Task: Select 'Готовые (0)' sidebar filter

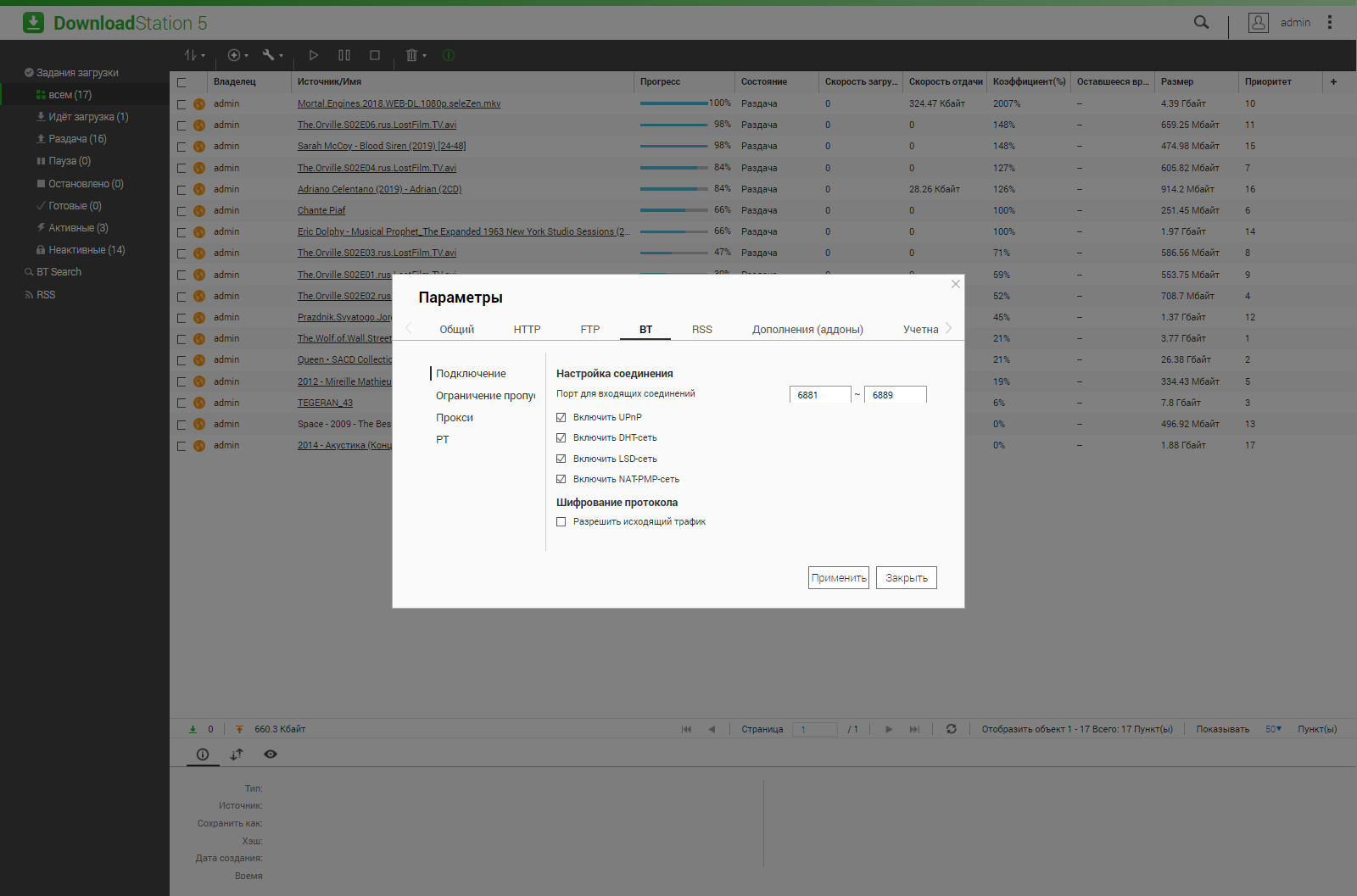Action: (x=69, y=206)
